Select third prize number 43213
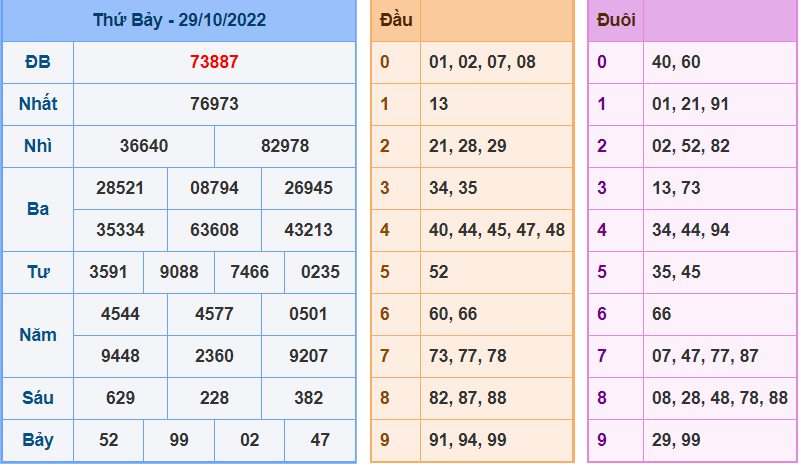The image size is (799, 464). [x=308, y=230]
